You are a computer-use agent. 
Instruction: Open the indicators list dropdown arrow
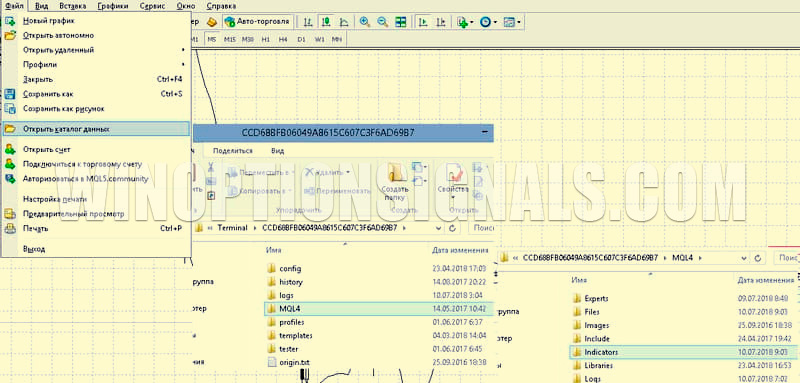(472, 22)
